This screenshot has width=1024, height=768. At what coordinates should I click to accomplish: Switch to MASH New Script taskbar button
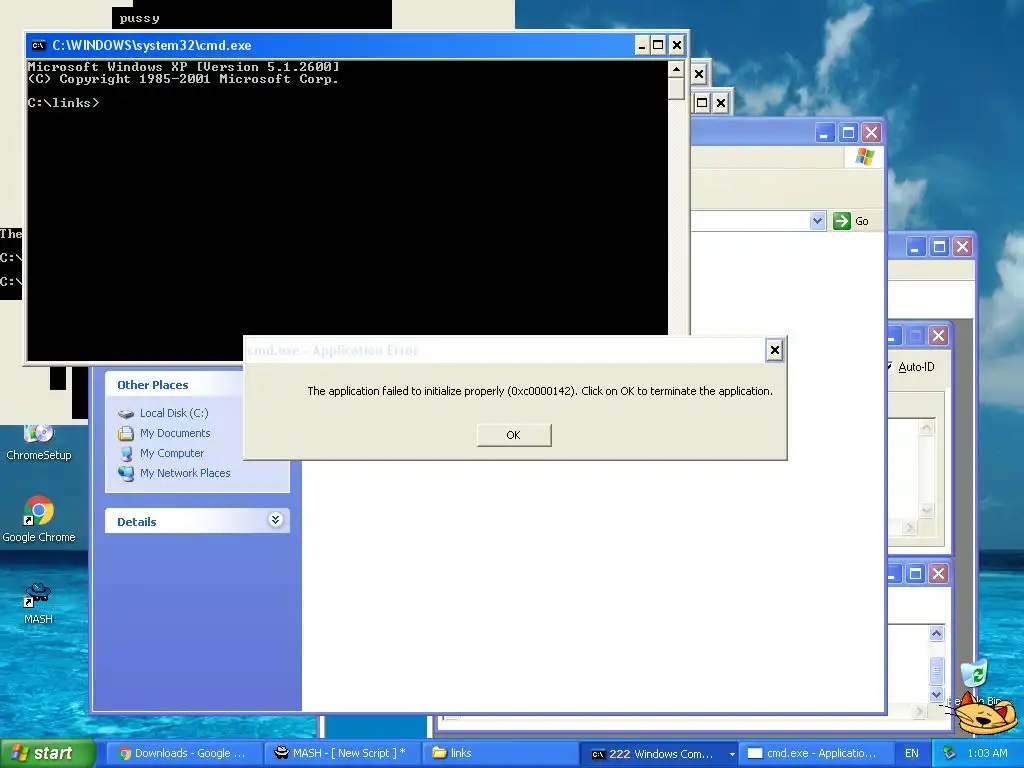(342, 753)
